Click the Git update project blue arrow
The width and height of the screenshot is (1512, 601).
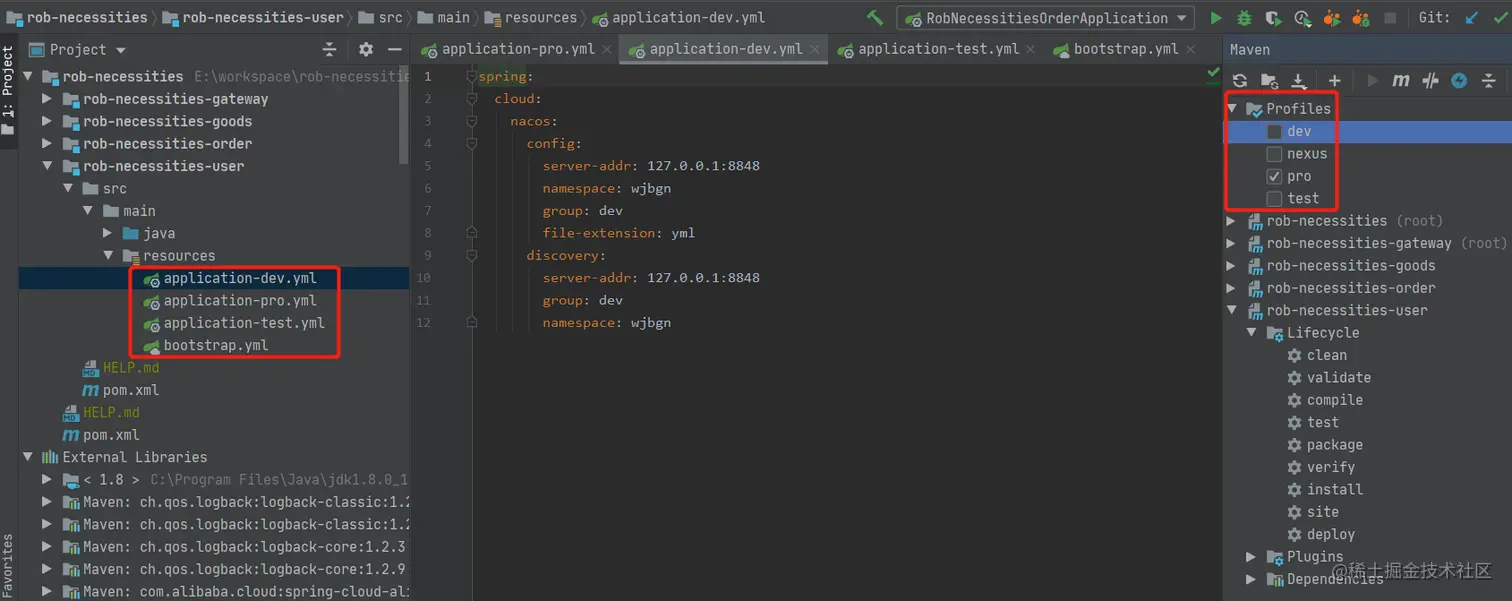1472,18
